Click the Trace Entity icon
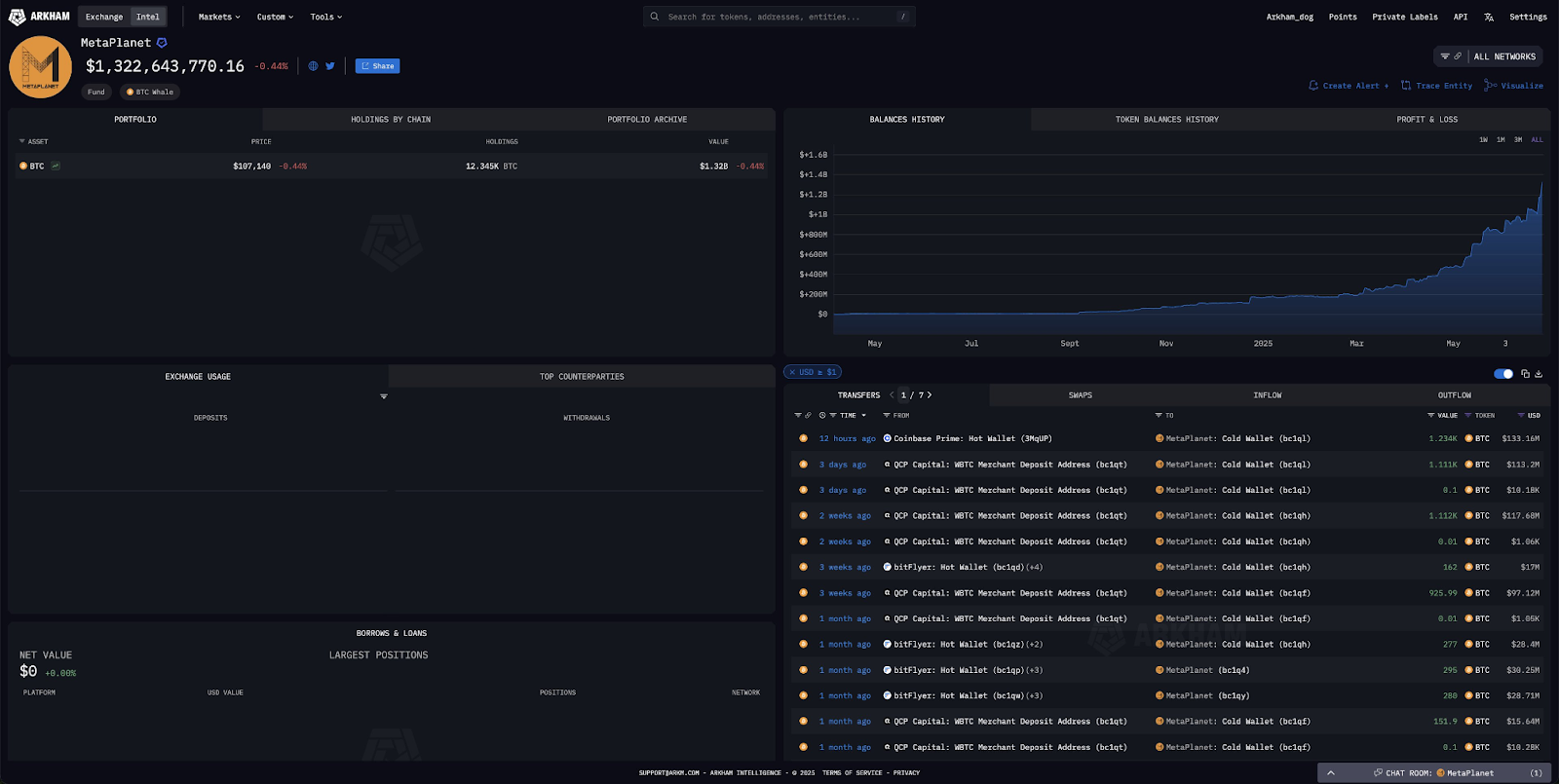Screen dimensions: 1559x784 pyautogui.click(x=1406, y=86)
